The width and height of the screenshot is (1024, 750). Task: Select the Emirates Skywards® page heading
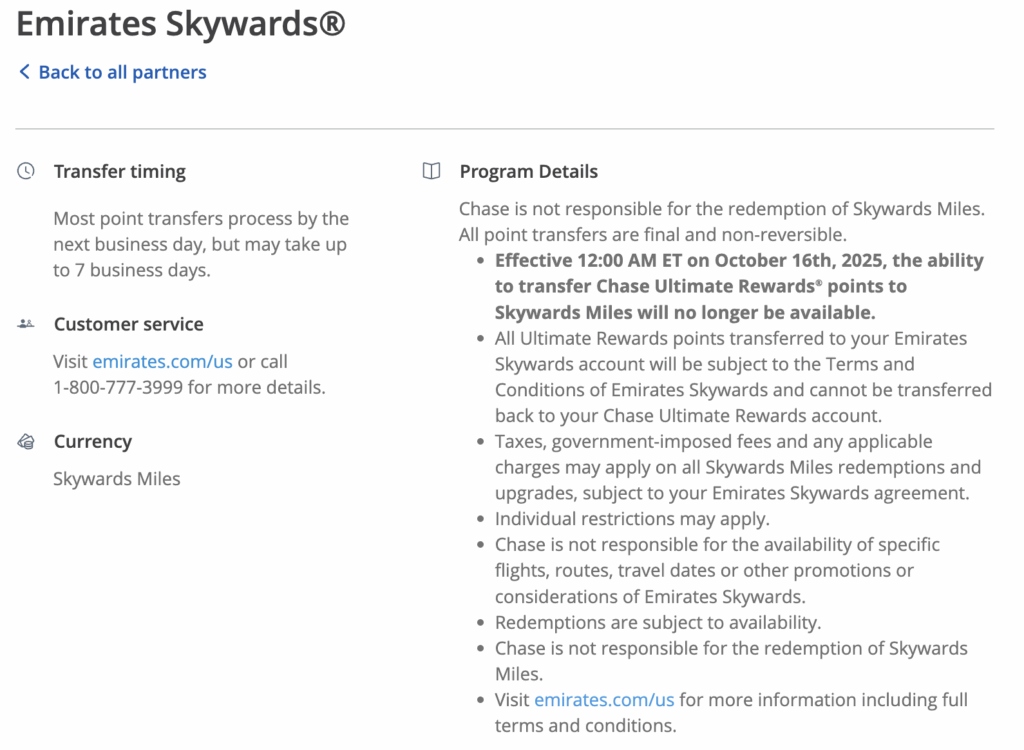(x=180, y=23)
